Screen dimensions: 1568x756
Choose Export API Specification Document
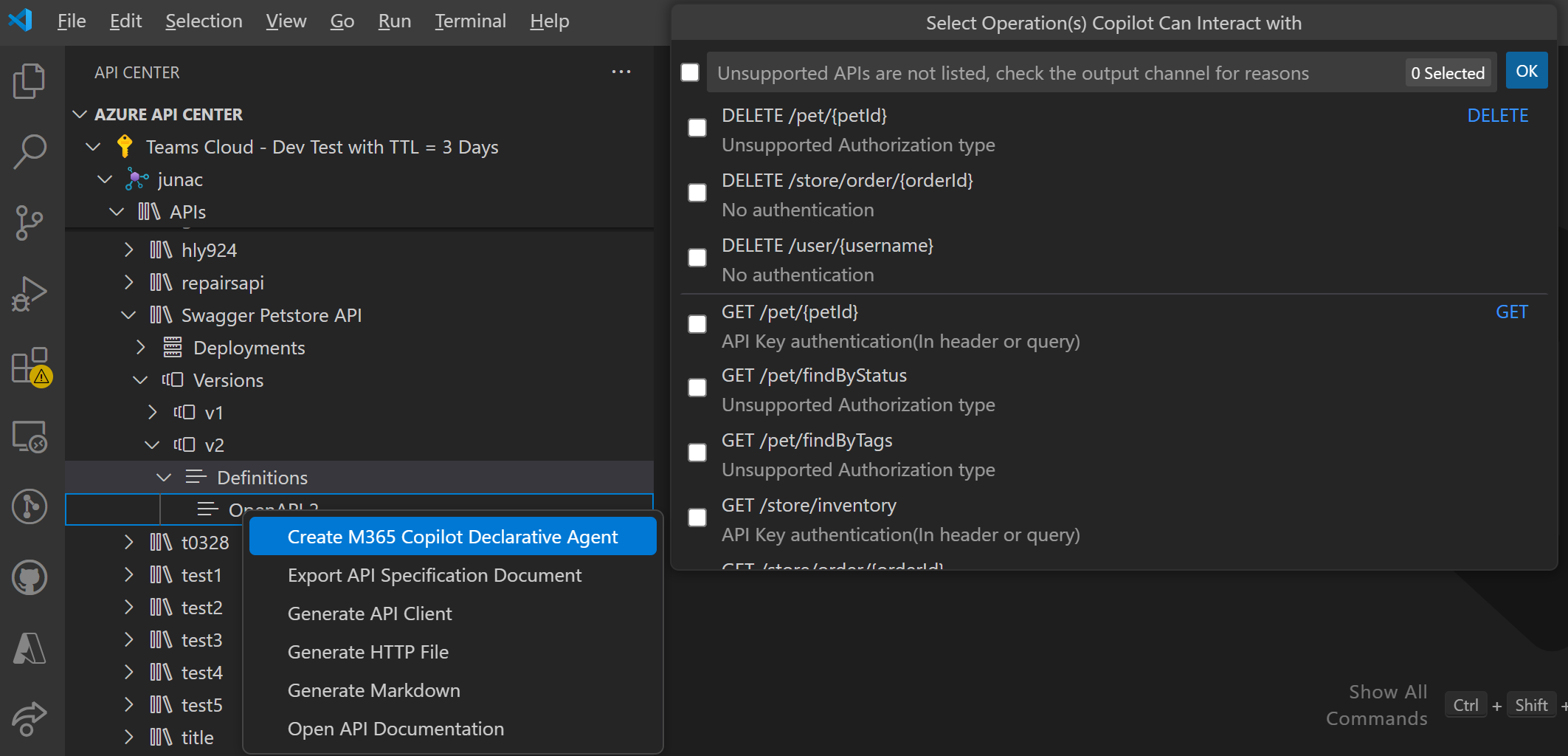click(x=453, y=575)
